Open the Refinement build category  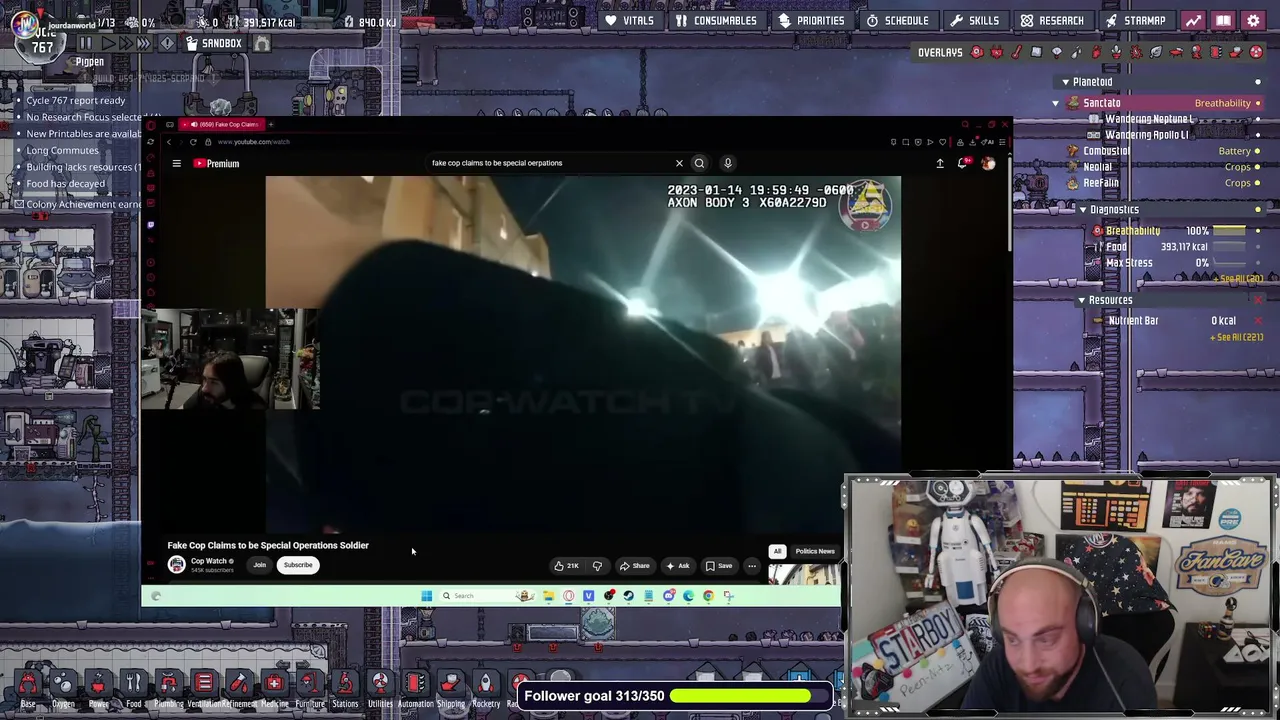pyautogui.click(x=239, y=688)
